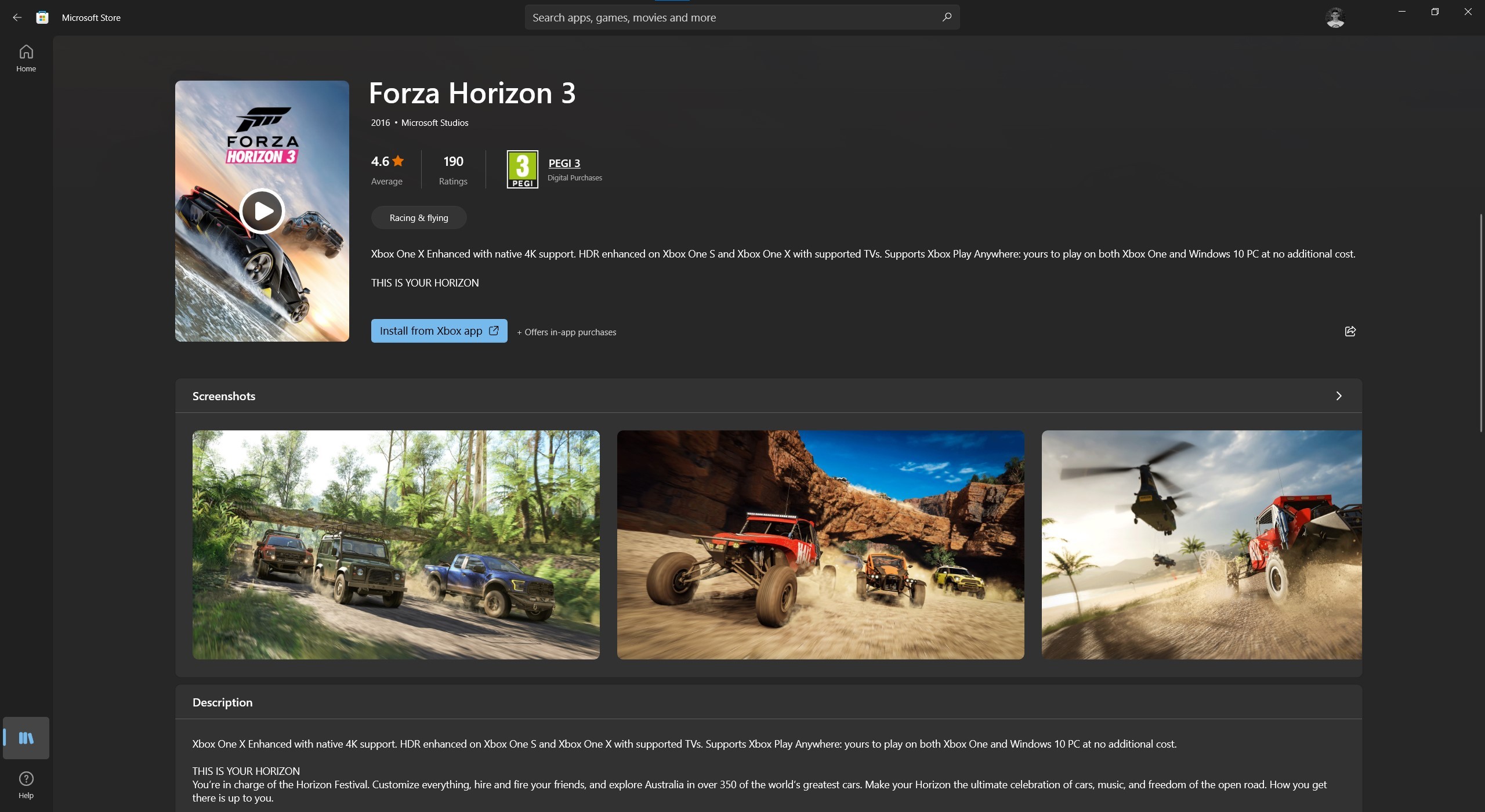
Task: Play the Forza Horizon 3 trailer
Action: click(262, 211)
